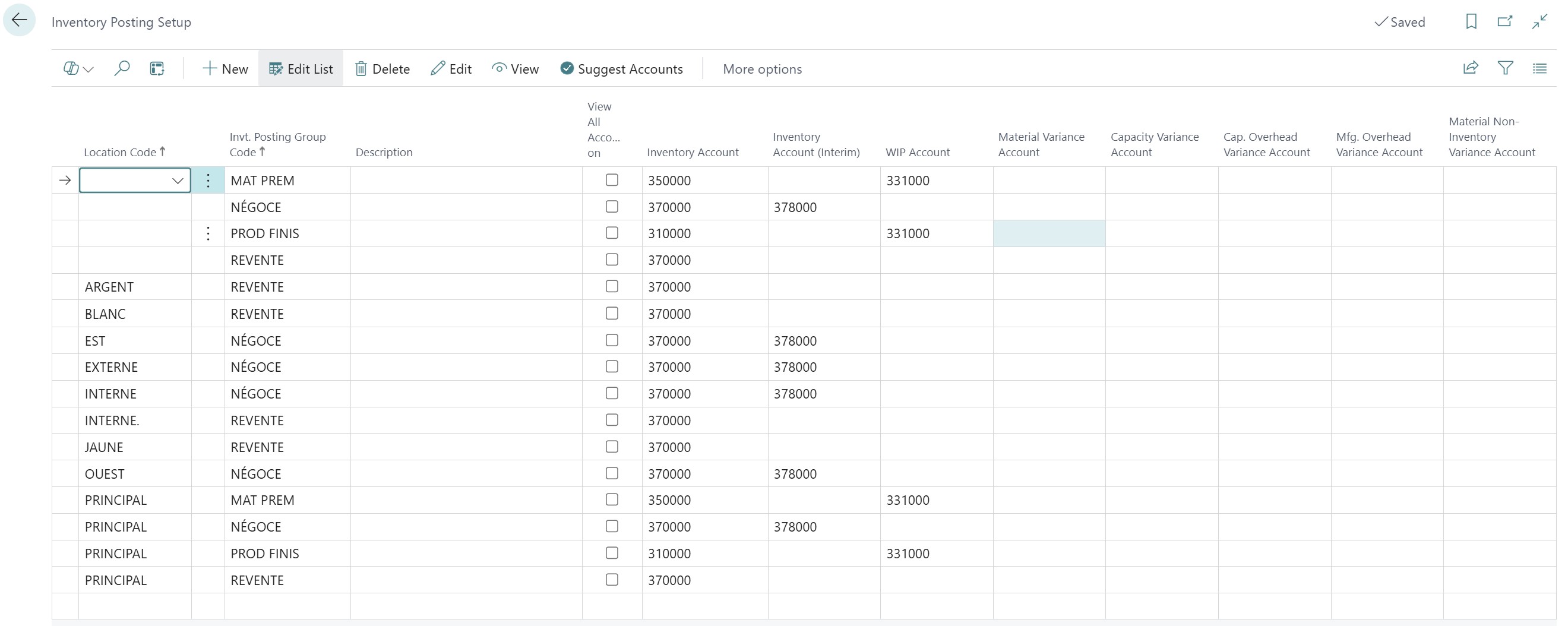The width and height of the screenshot is (1568, 626).
Task: Toggle the filter pane funnel icon
Action: click(x=1505, y=68)
